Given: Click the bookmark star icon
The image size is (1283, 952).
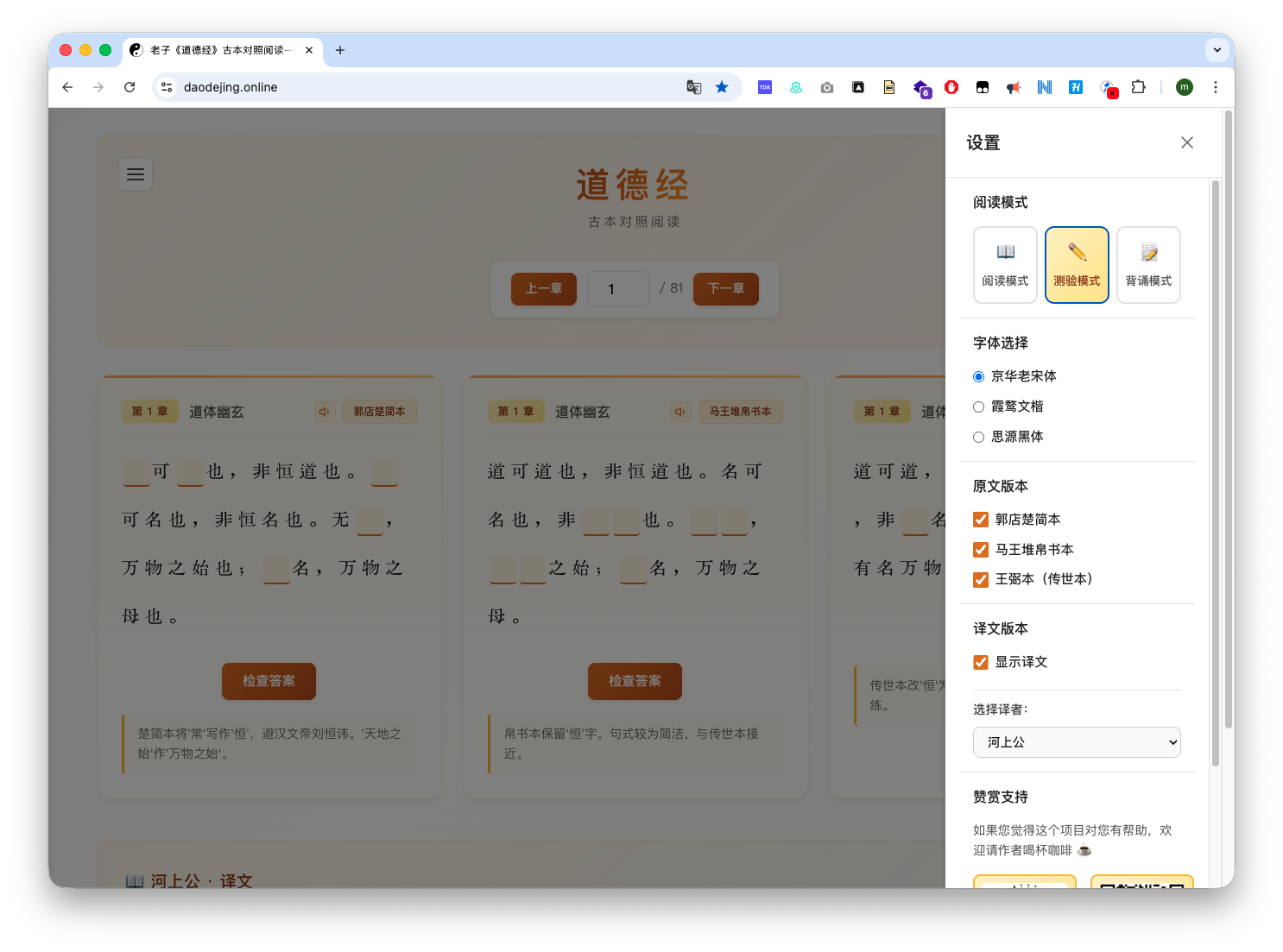Looking at the screenshot, I should click(x=723, y=87).
